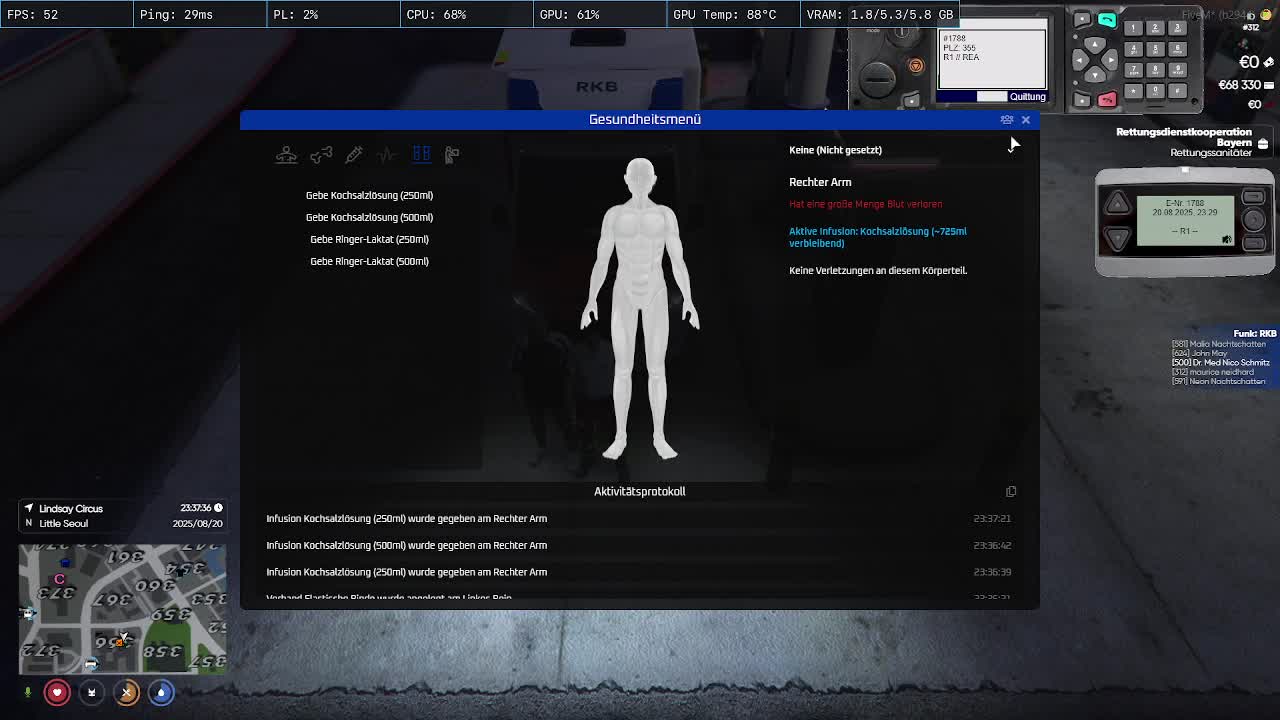Click the blue thirst droplet indicator
Image resolution: width=1280 pixels, height=720 pixels.
[x=161, y=692]
